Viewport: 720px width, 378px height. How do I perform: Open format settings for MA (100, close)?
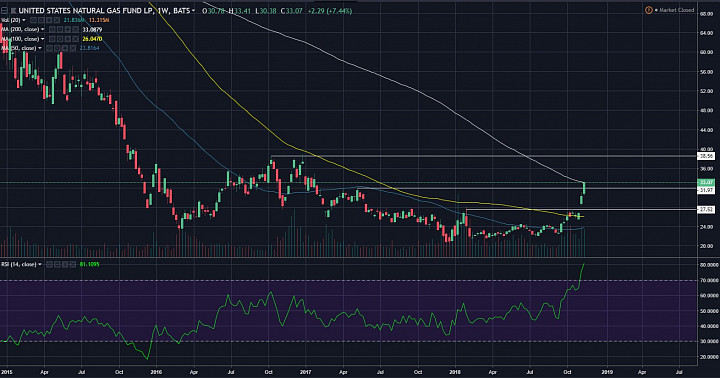pos(60,39)
